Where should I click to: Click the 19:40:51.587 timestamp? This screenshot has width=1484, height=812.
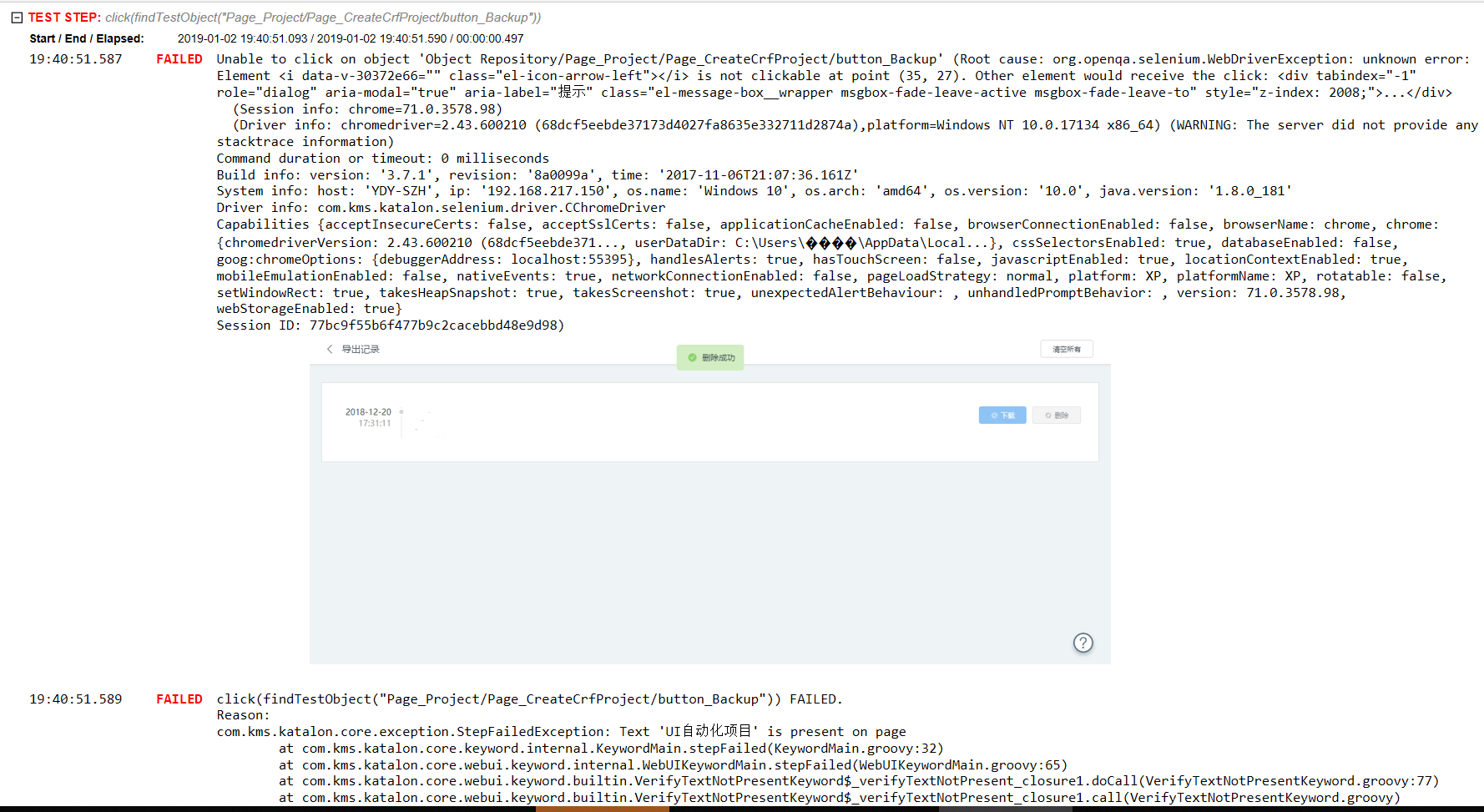[x=76, y=59]
